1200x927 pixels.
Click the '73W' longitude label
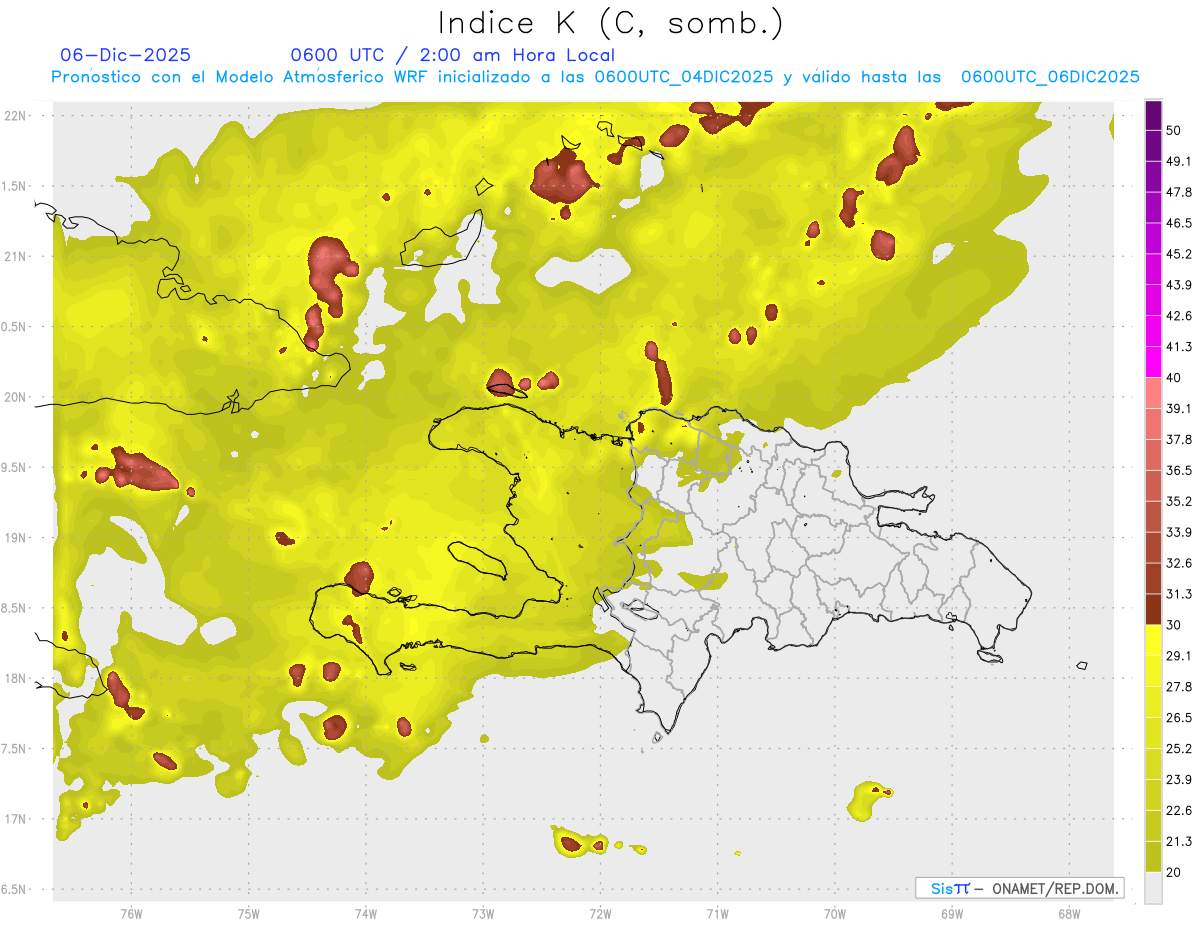click(483, 913)
